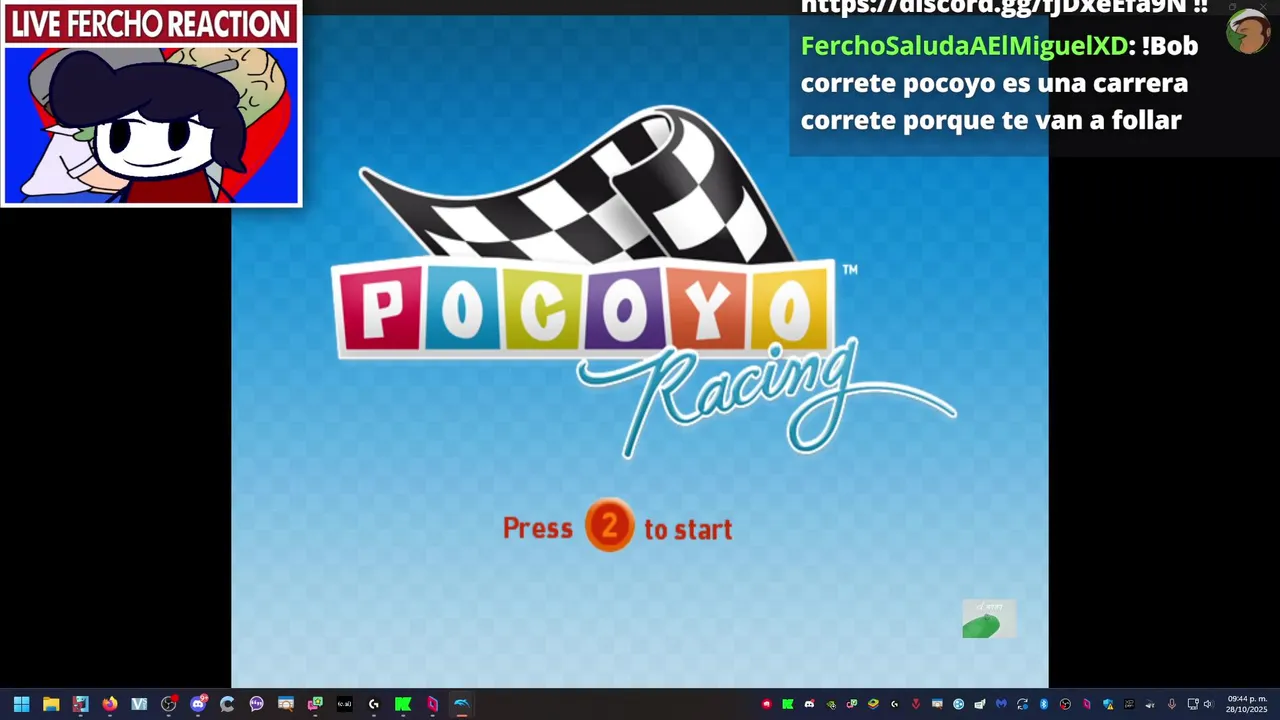Open the pink chat-star taskbar app
1280x720 pixels.
[315, 704]
